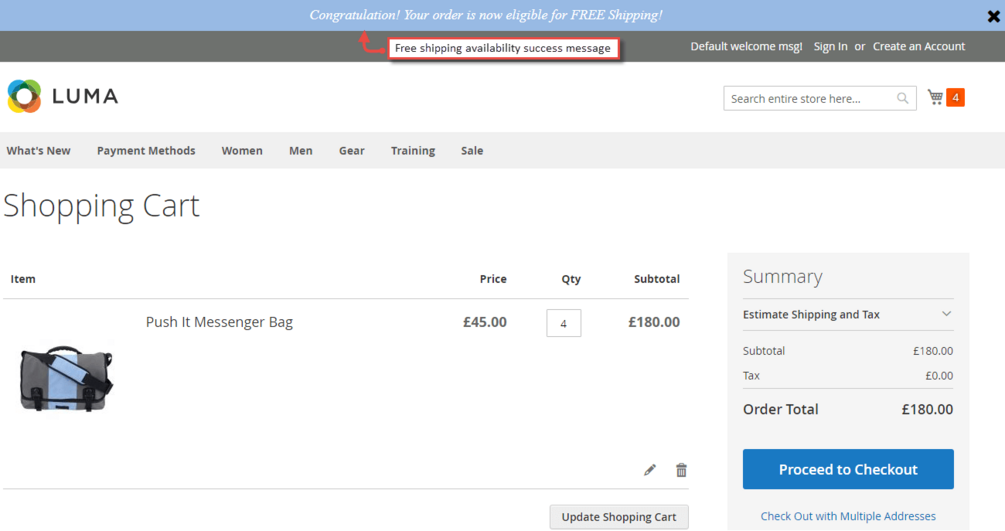This screenshot has width=1005, height=531.
Task: Open the Training menu
Action: pos(413,151)
